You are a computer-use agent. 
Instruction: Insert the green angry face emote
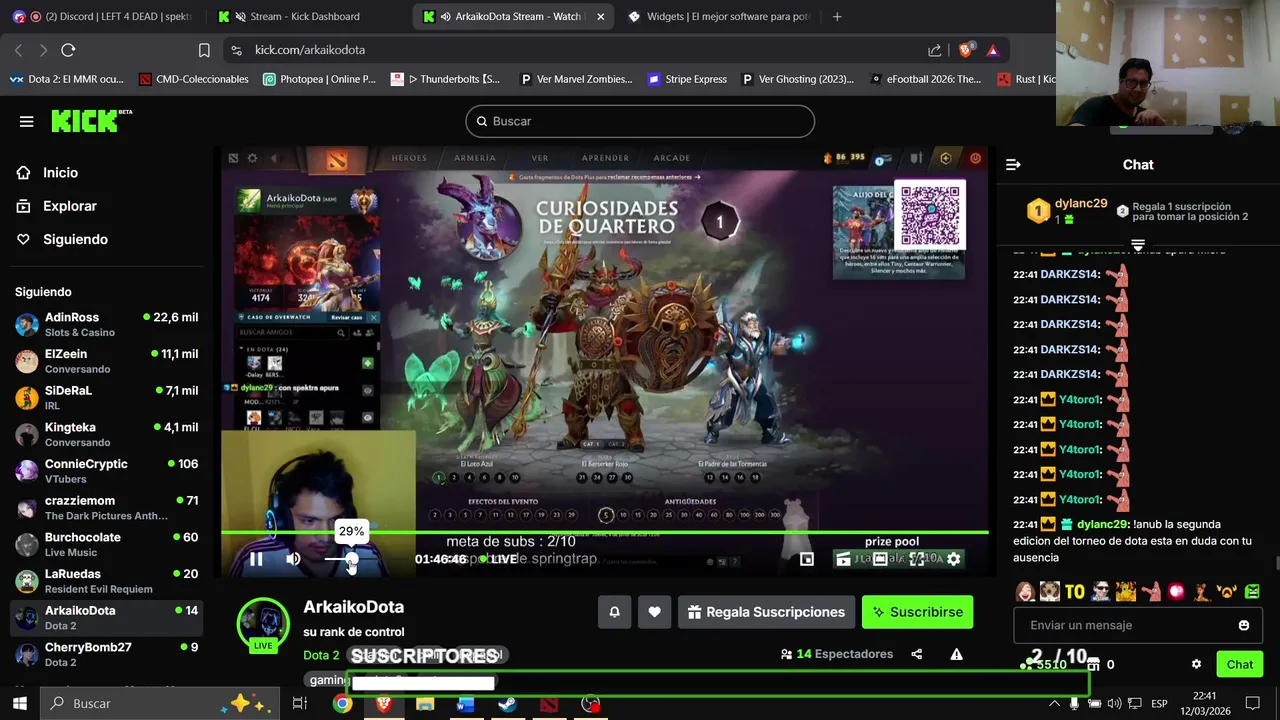[x=1252, y=591]
